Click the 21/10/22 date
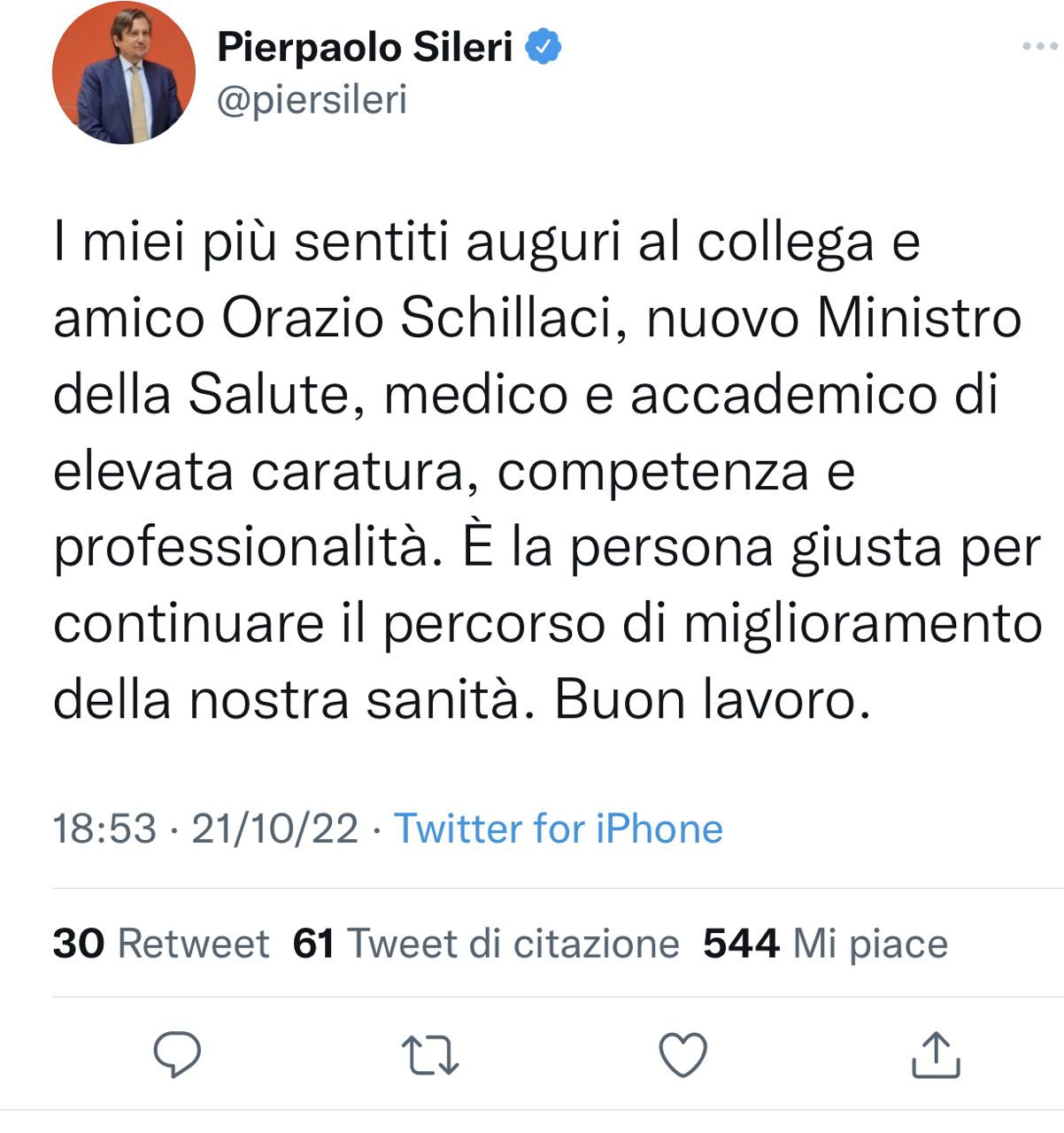This screenshot has height=1133, width=1064. 274,829
